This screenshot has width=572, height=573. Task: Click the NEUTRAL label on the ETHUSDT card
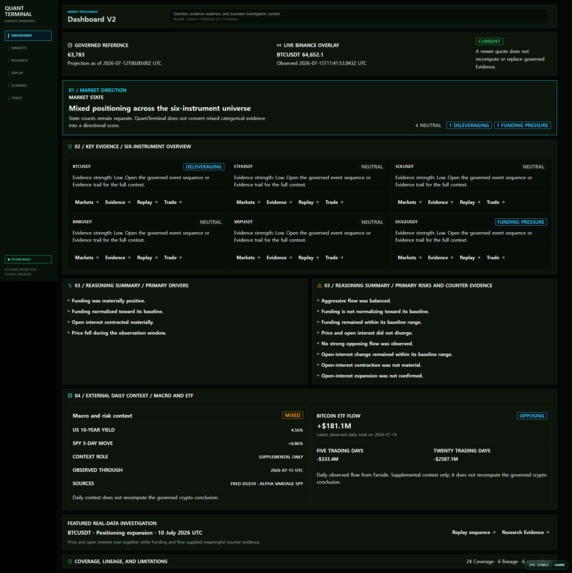(x=372, y=167)
